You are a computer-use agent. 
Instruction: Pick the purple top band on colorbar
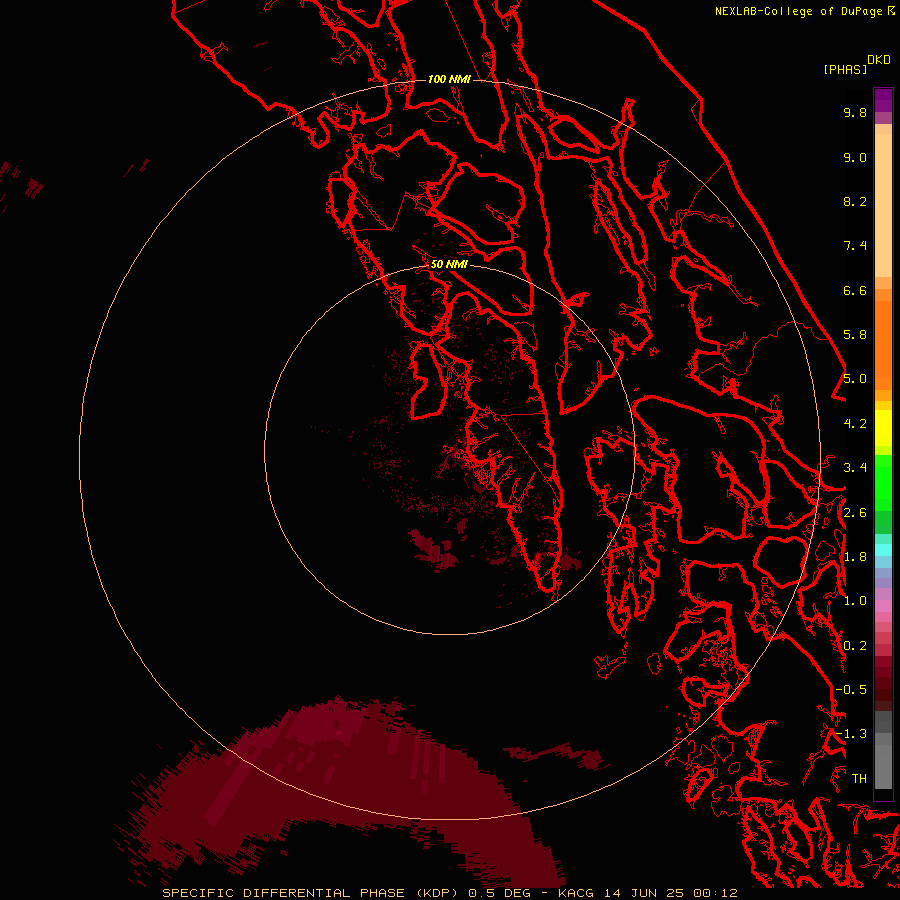883,100
